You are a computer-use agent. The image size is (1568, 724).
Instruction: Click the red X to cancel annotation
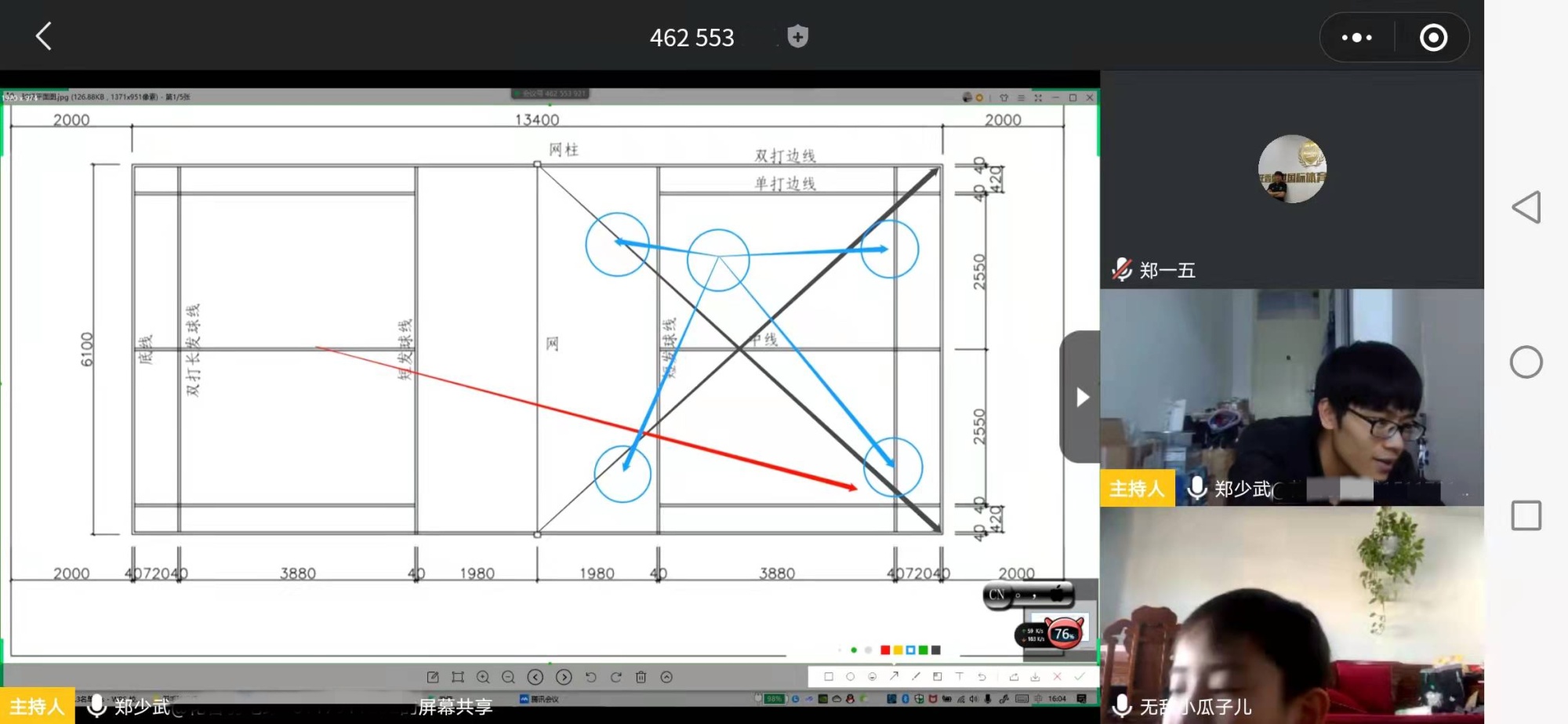[1057, 676]
